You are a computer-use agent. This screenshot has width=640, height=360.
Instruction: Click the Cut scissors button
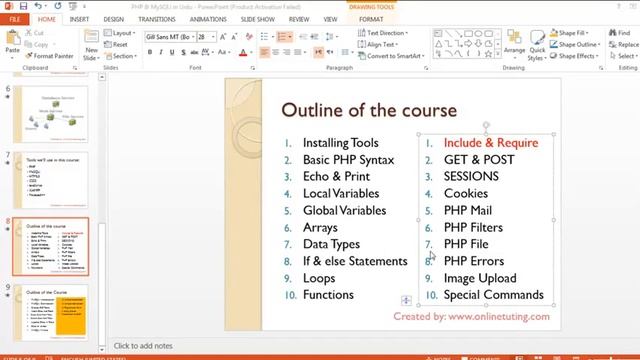click(x=34, y=33)
